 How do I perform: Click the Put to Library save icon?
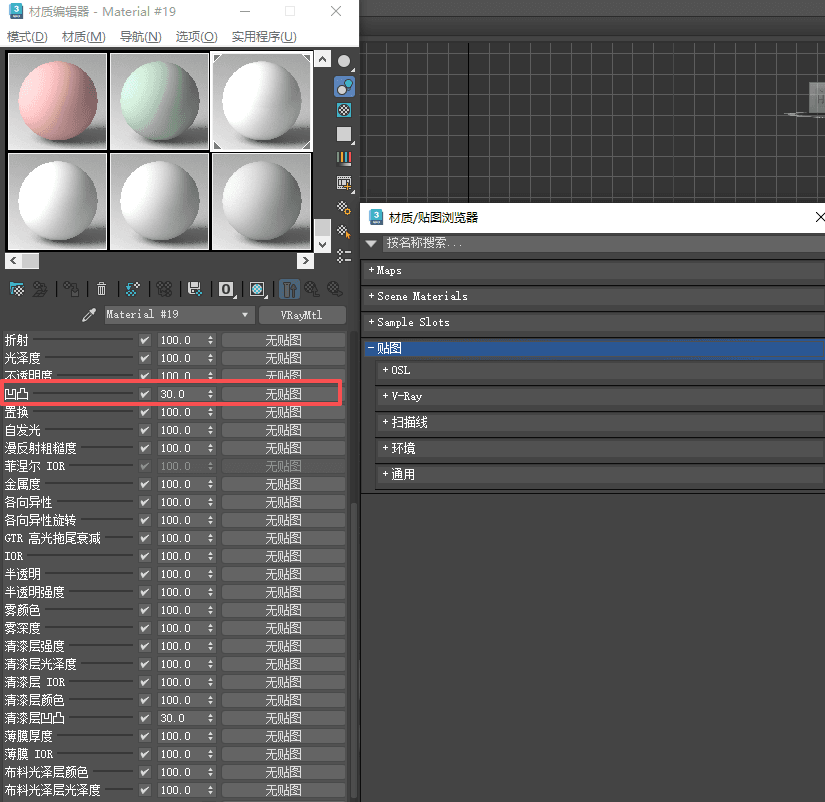195,289
